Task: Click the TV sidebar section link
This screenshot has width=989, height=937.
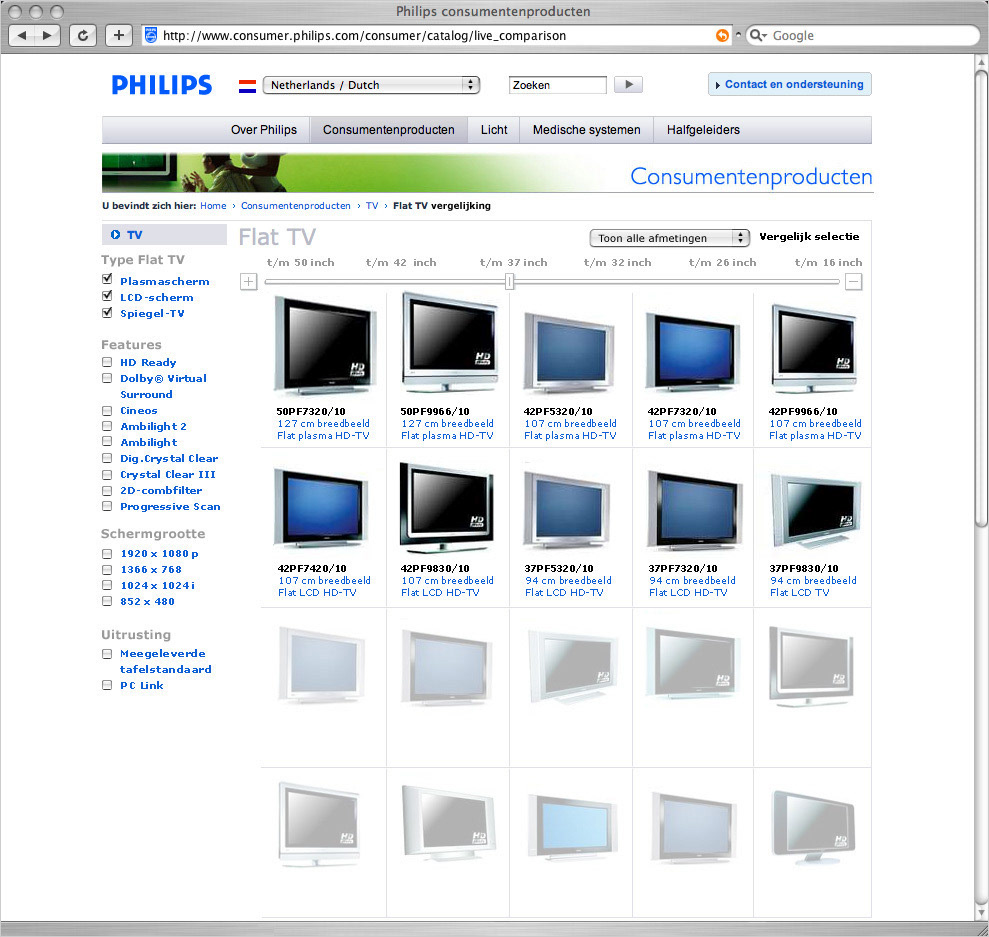Action: click(134, 235)
